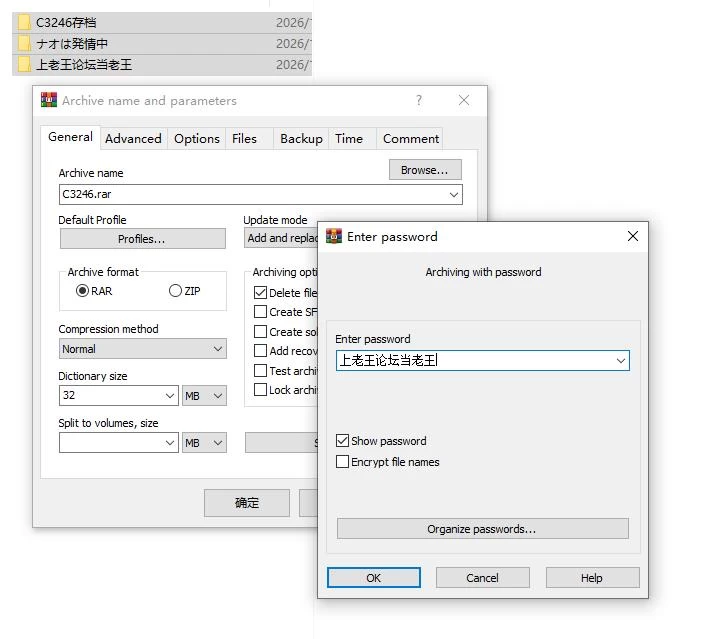Click Organize passwords... button

(482, 529)
